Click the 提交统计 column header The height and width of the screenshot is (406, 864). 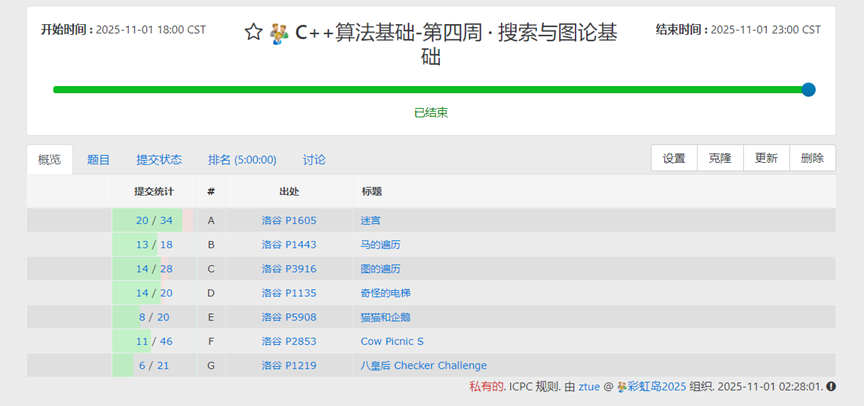click(x=154, y=191)
